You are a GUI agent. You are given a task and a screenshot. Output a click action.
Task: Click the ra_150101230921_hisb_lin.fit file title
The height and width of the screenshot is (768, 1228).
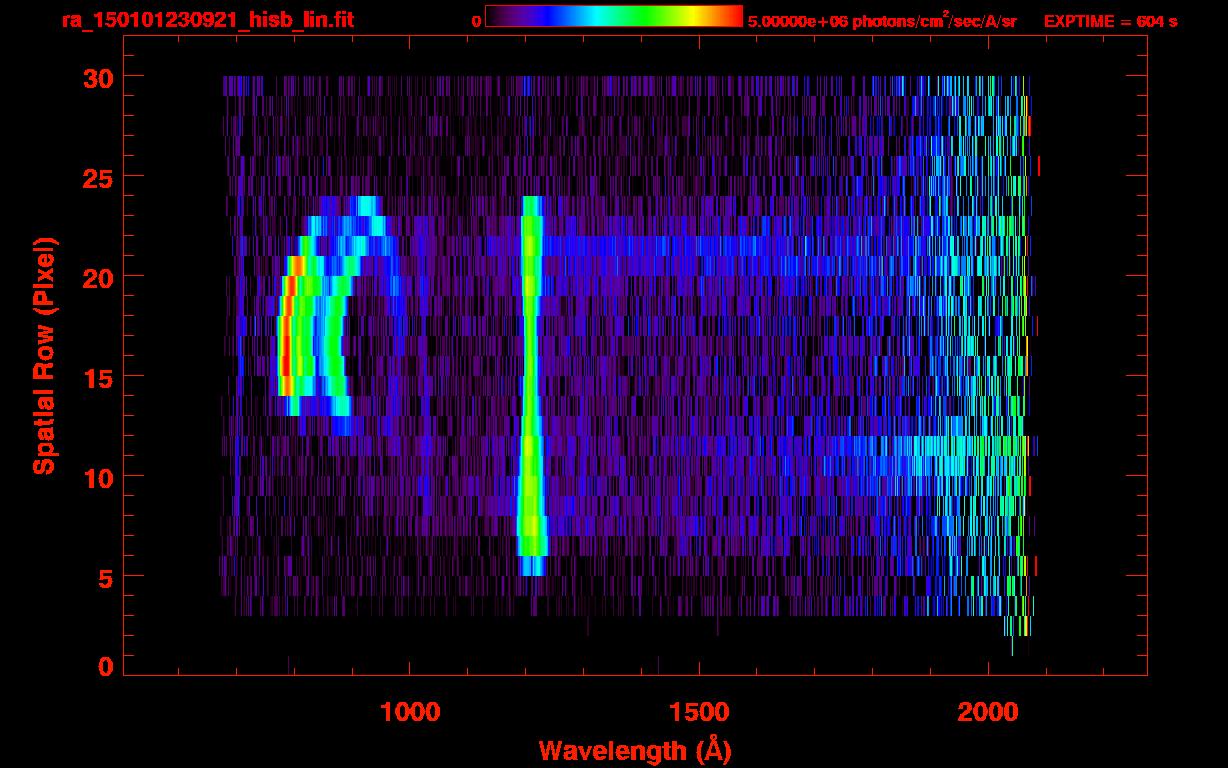coord(207,20)
